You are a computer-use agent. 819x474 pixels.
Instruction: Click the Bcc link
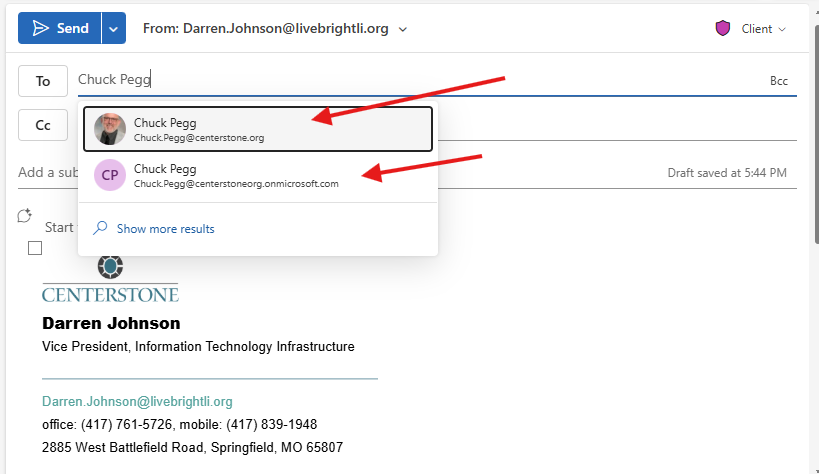pos(778,81)
